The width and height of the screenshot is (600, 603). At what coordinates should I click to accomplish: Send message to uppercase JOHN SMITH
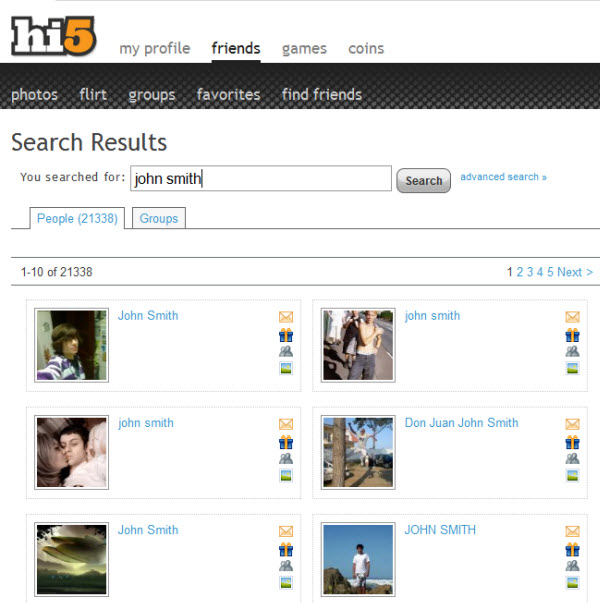click(x=572, y=531)
